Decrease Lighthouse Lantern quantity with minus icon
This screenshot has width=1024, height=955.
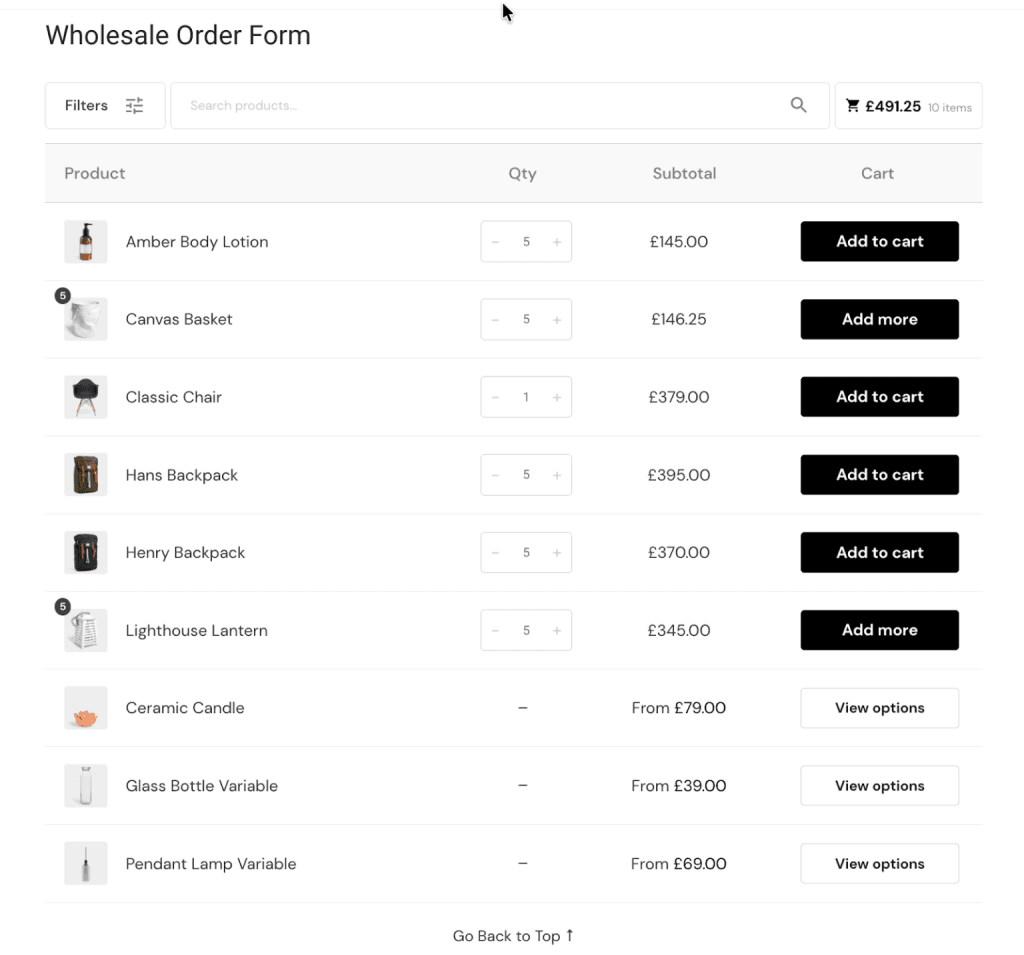495,630
